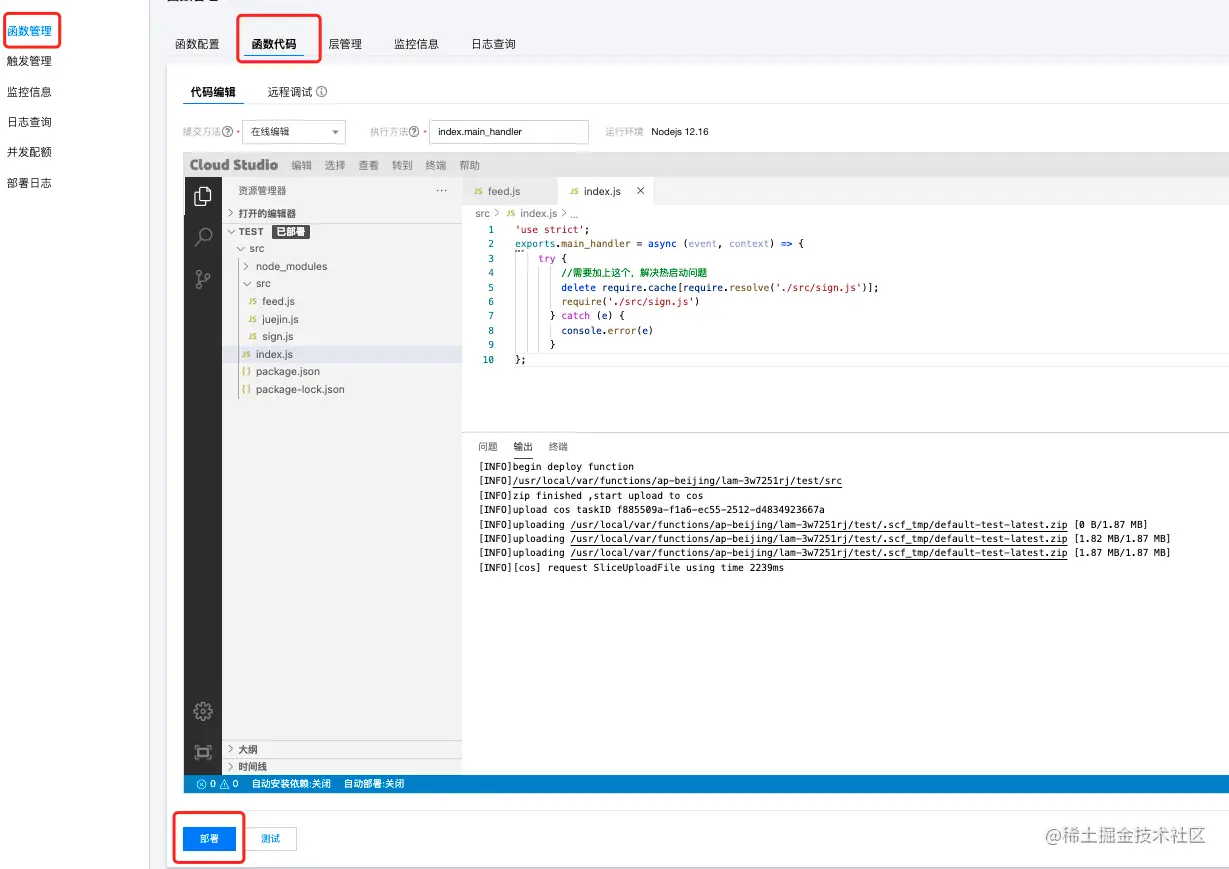Click the test/src path link in output log
Screen dimensions: 1229x869
(x=677, y=481)
